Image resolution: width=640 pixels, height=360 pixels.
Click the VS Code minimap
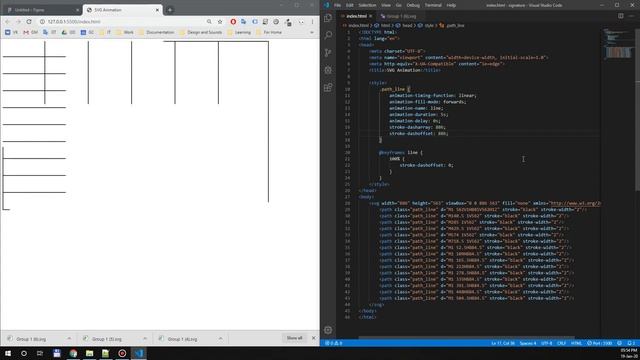click(x=618, y=43)
